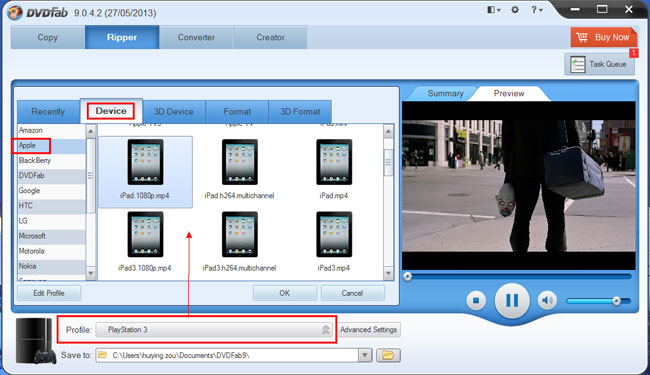
Task: Switch to the Preview tab
Action: coord(509,94)
